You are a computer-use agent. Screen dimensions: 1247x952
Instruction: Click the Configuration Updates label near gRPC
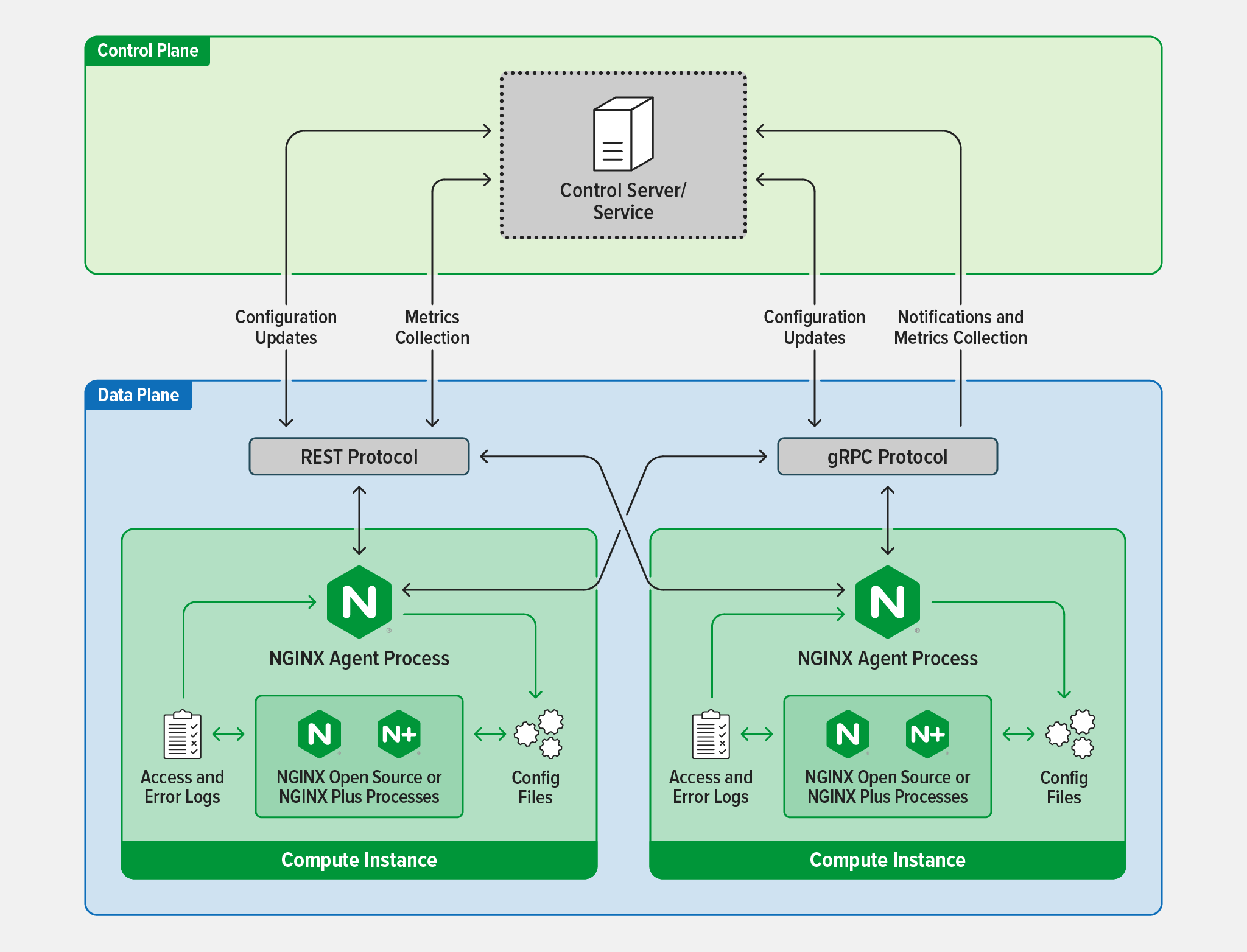point(814,327)
